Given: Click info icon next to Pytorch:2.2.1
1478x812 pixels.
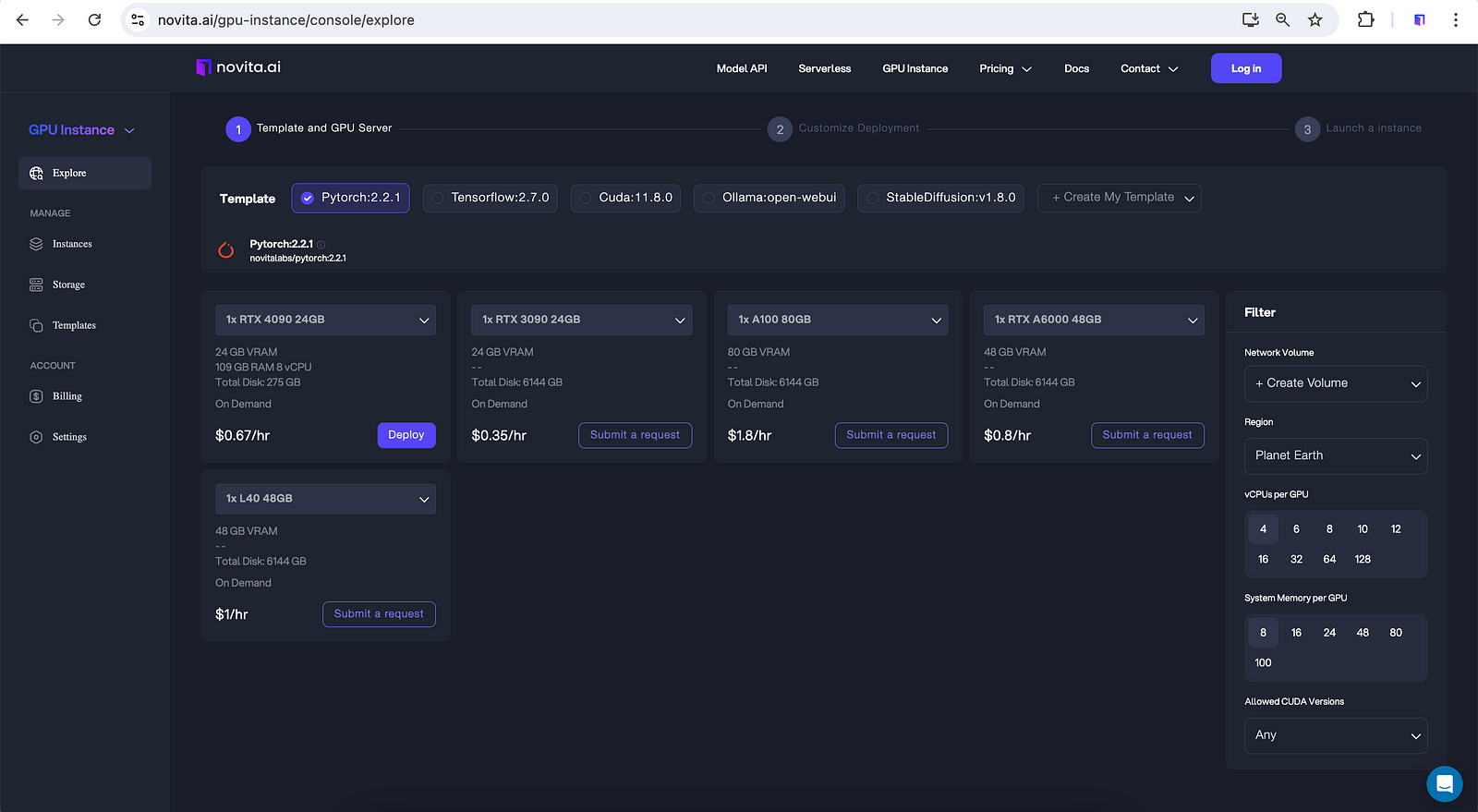Looking at the screenshot, I should click(321, 245).
